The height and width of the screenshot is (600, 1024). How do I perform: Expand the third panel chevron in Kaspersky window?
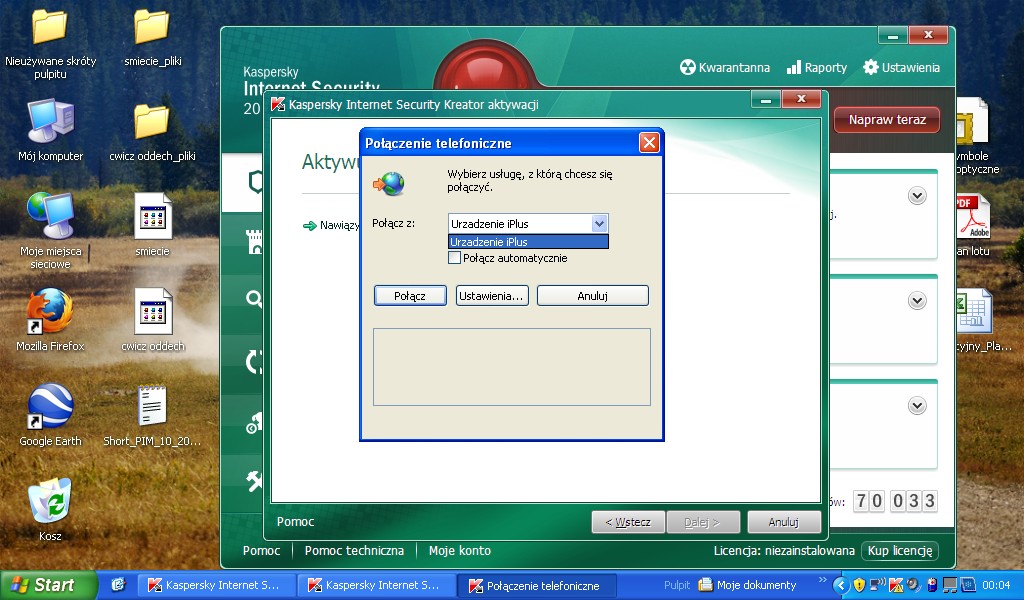(917, 405)
